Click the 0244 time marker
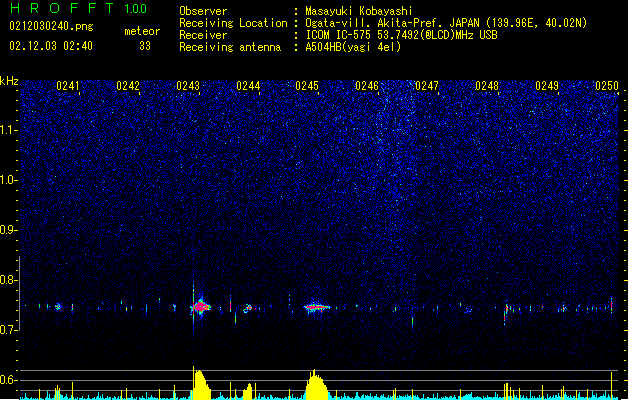Image resolution: width=629 pixels, height=400 pixels. 248,86
